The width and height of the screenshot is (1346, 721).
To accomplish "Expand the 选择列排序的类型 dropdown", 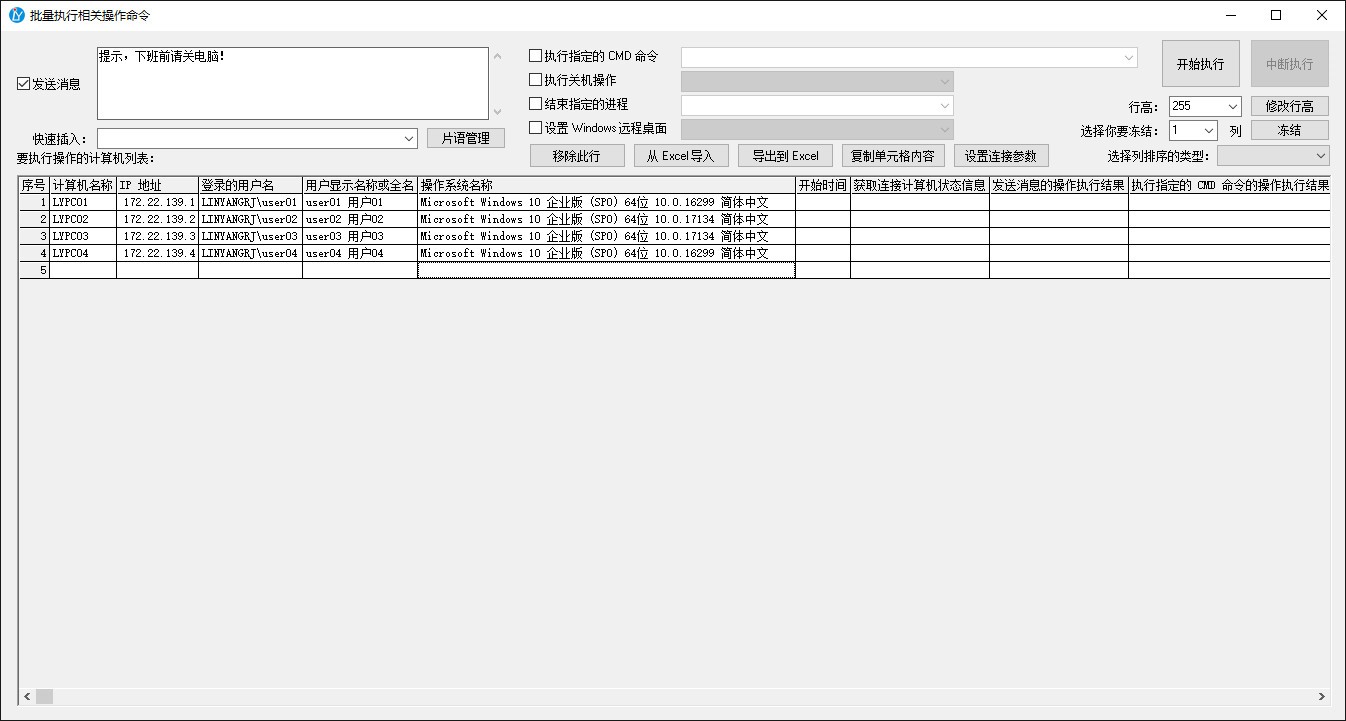I will [1320, 156].
